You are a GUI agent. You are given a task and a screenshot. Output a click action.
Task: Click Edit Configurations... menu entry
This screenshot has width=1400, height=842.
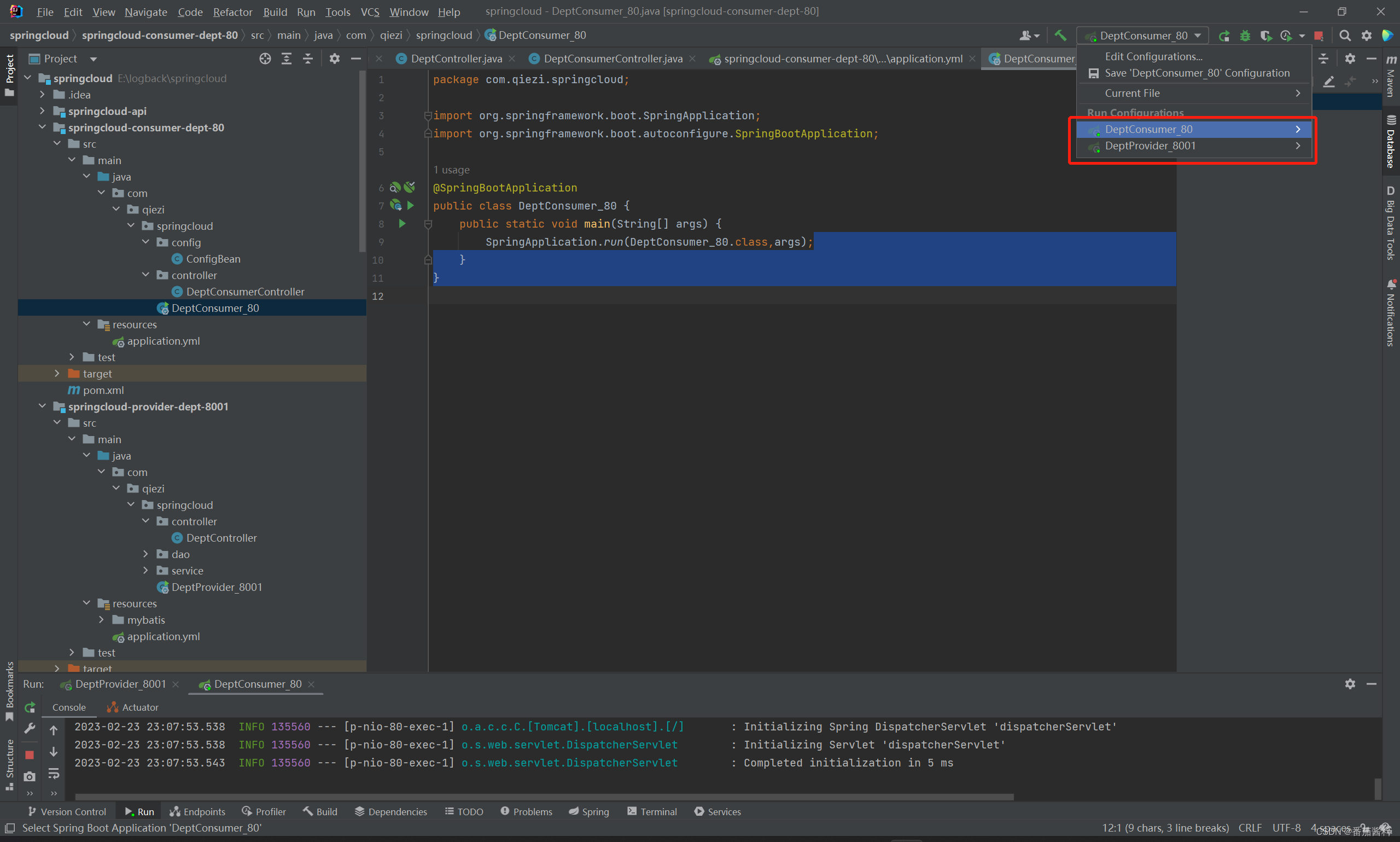1153,56
